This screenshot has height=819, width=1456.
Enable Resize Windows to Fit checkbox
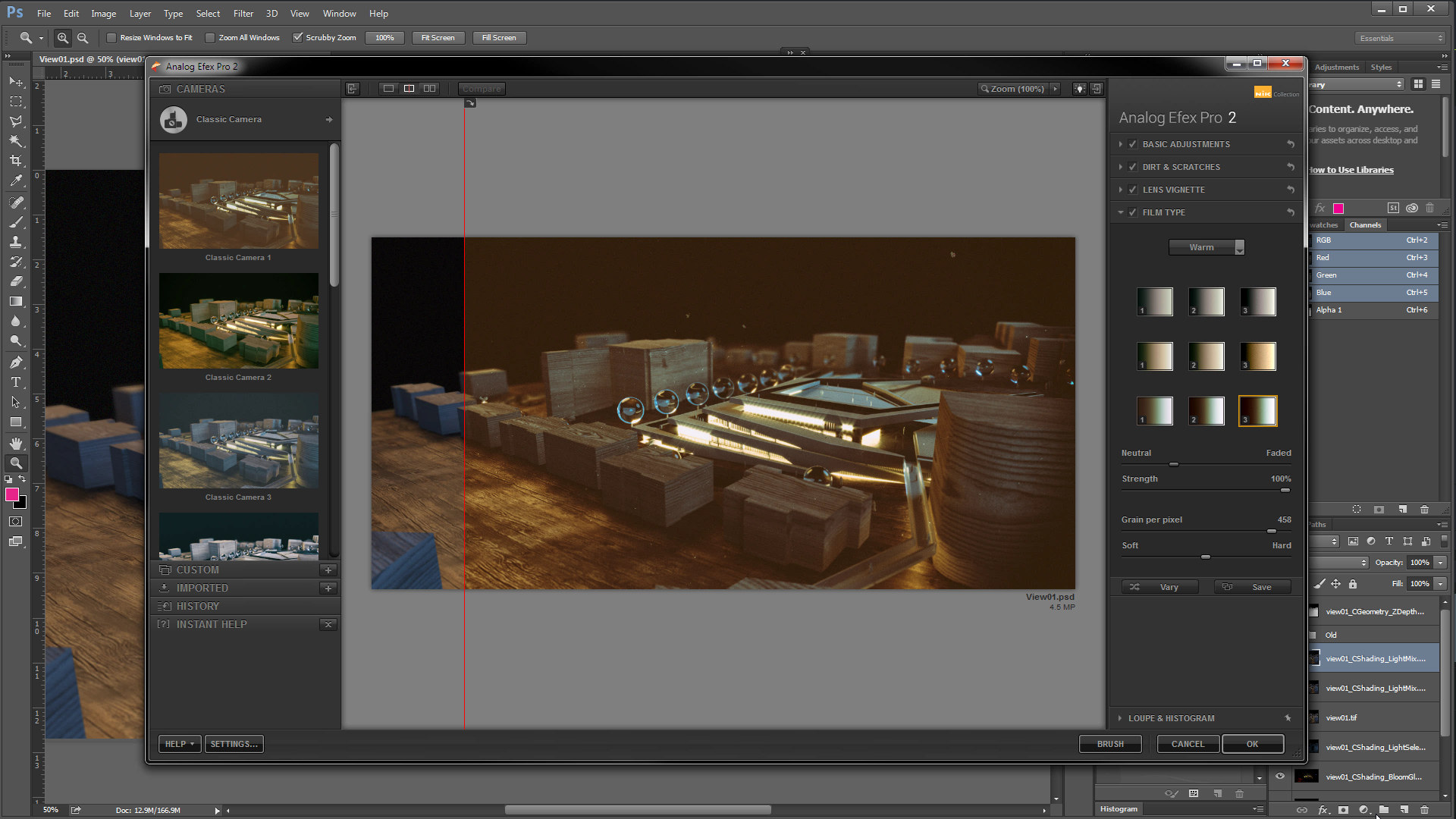(111, 38)
